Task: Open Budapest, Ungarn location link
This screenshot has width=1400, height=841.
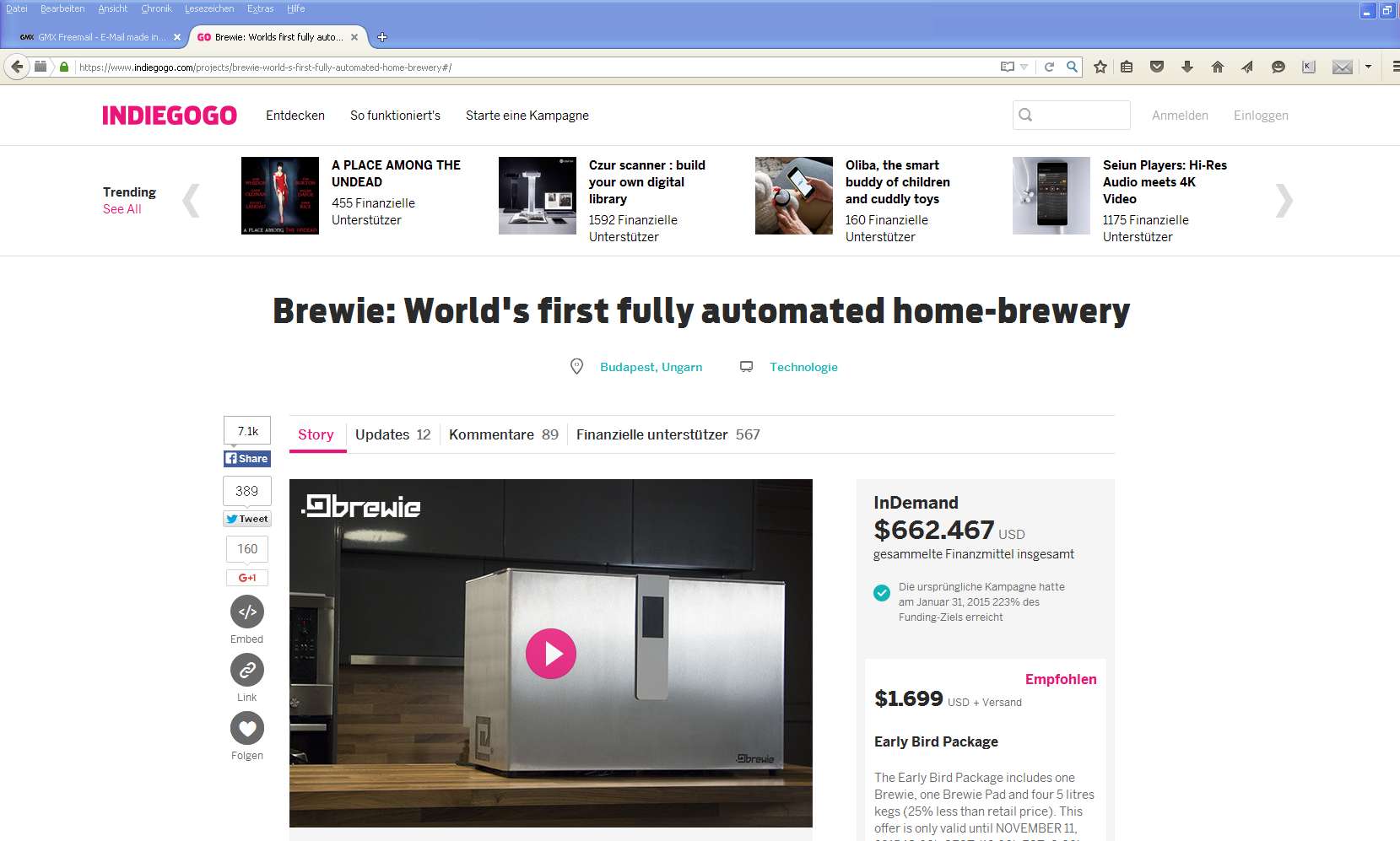Action: (x=651, y=367)
